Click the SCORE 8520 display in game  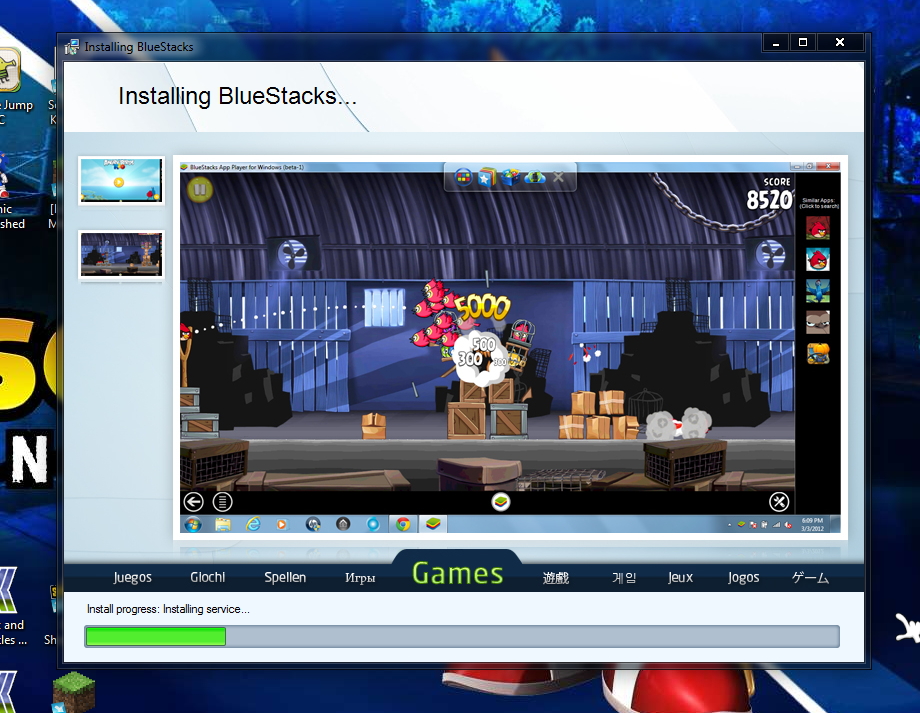tap(769, 194)
